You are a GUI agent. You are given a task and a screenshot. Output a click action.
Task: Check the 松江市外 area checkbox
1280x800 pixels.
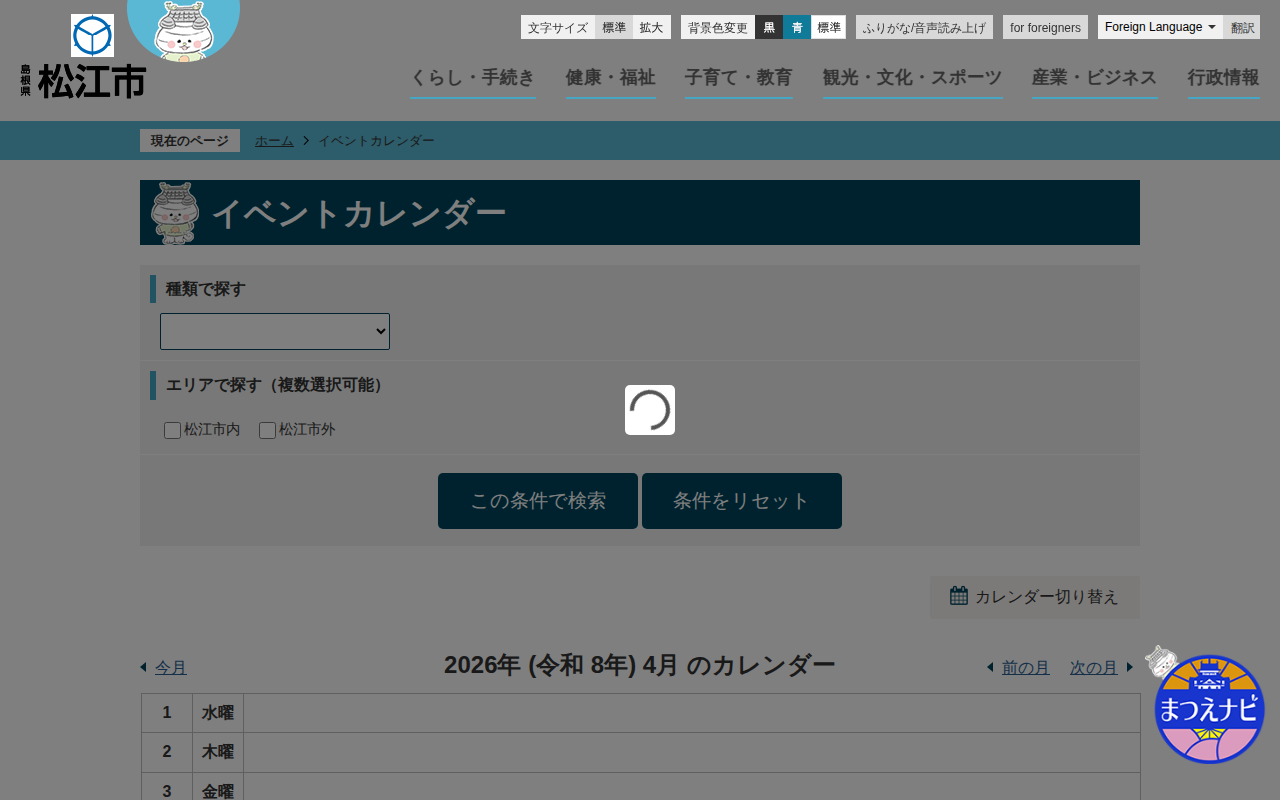pos(267,430)
